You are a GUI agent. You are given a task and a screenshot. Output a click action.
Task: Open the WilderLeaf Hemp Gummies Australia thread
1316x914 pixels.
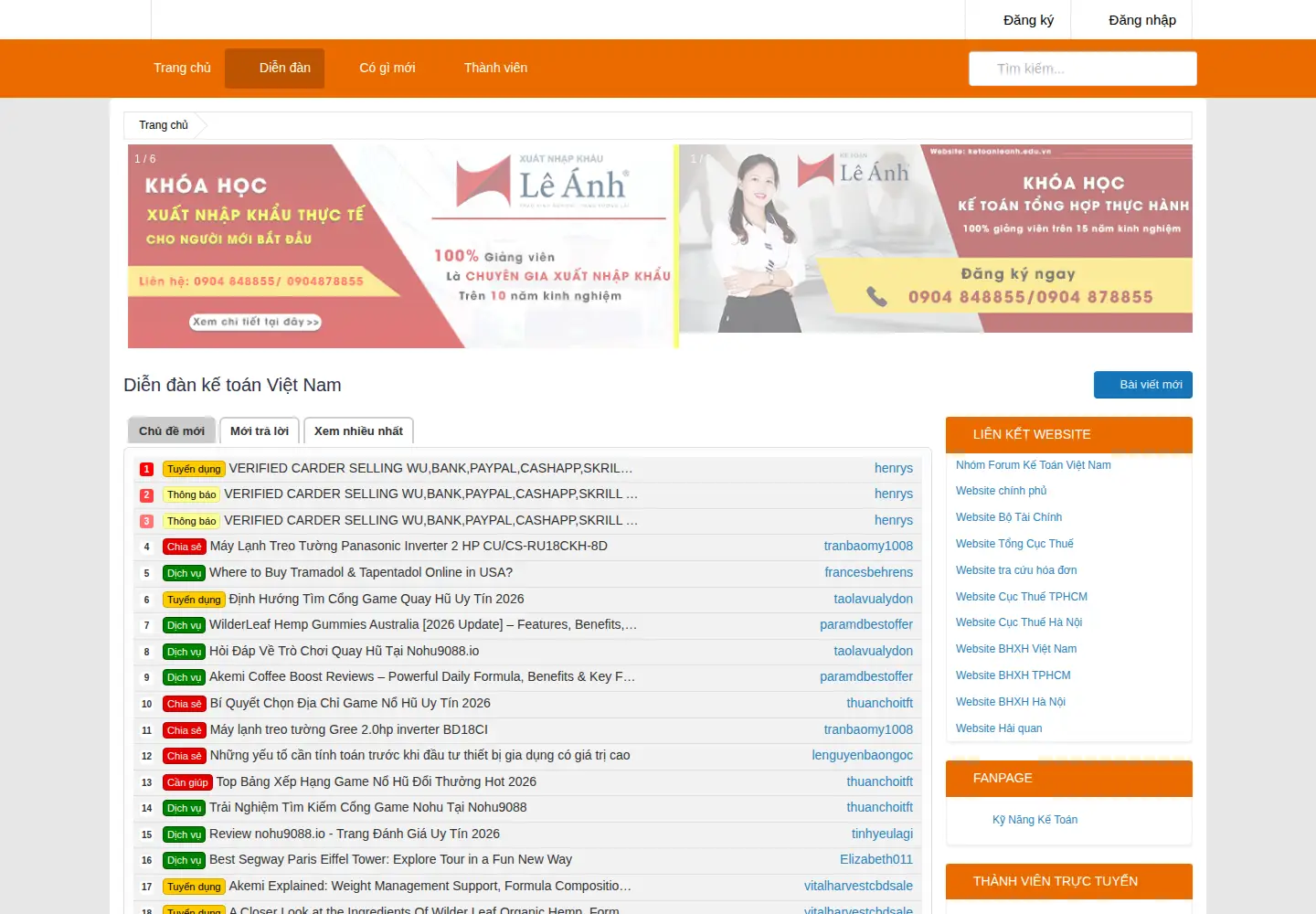pyautogui.click(x=423, y=625)
